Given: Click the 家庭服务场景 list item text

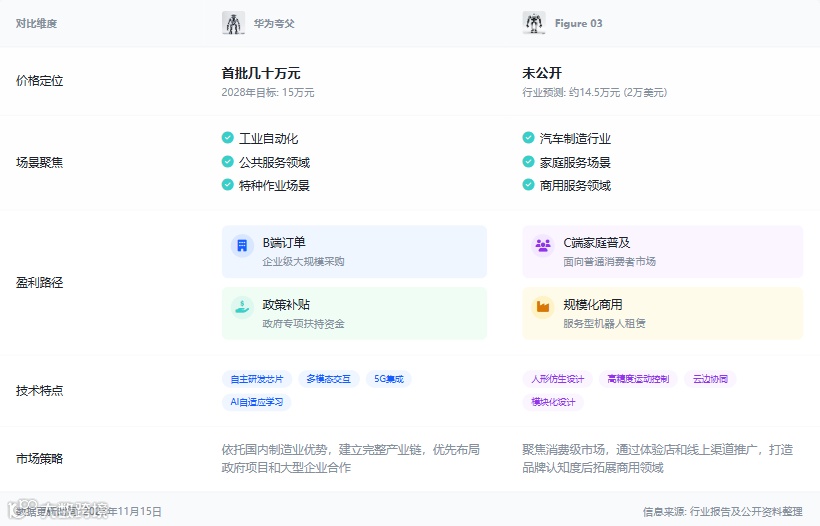Looking at the screenshot, I should pos(575,163).
